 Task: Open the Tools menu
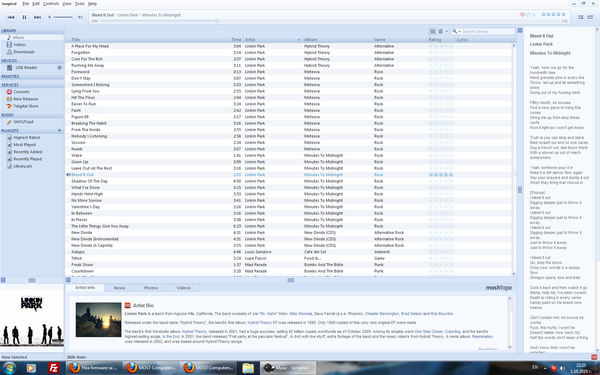click(x=79, y=3)
